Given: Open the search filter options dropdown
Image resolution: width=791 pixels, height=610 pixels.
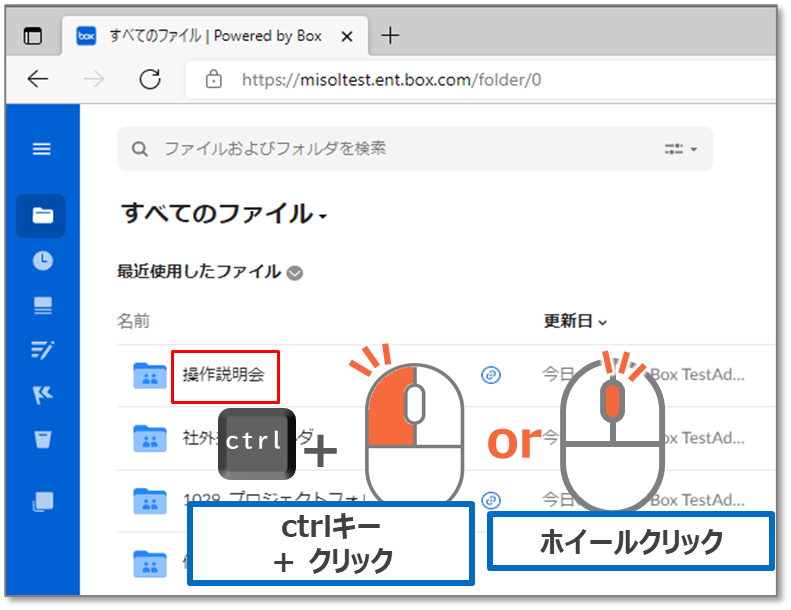Looking at the screenshot, I should pyautogui.click(x=681, y=149).
